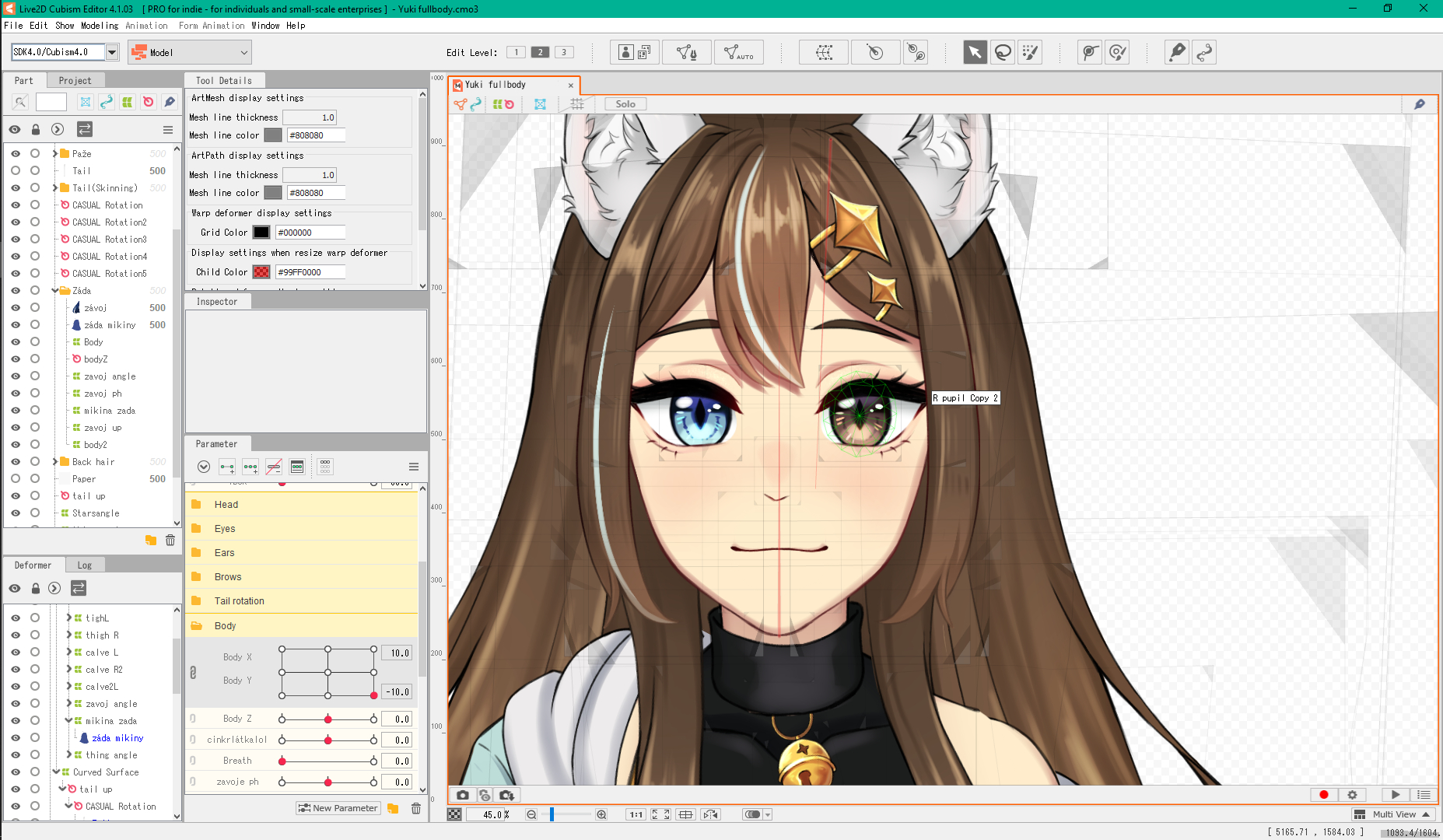Expand the thigh R deformer
Viewport: 1443px width, 840px height.
(68, 635)
